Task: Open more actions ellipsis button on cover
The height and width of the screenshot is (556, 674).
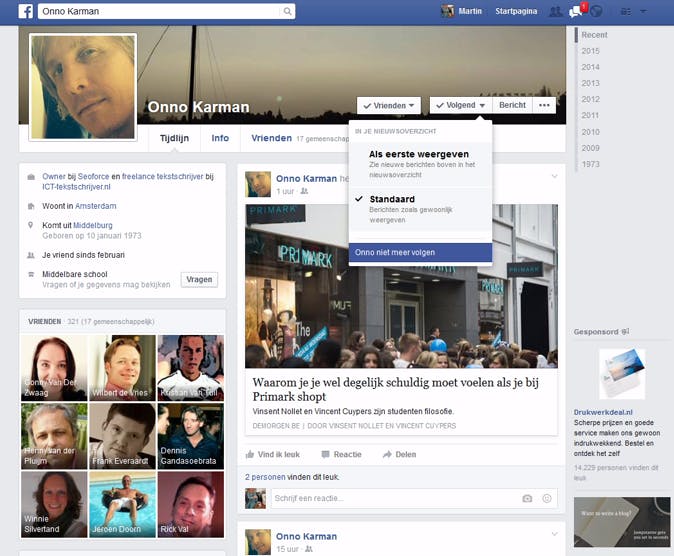Action: (544, 105)
